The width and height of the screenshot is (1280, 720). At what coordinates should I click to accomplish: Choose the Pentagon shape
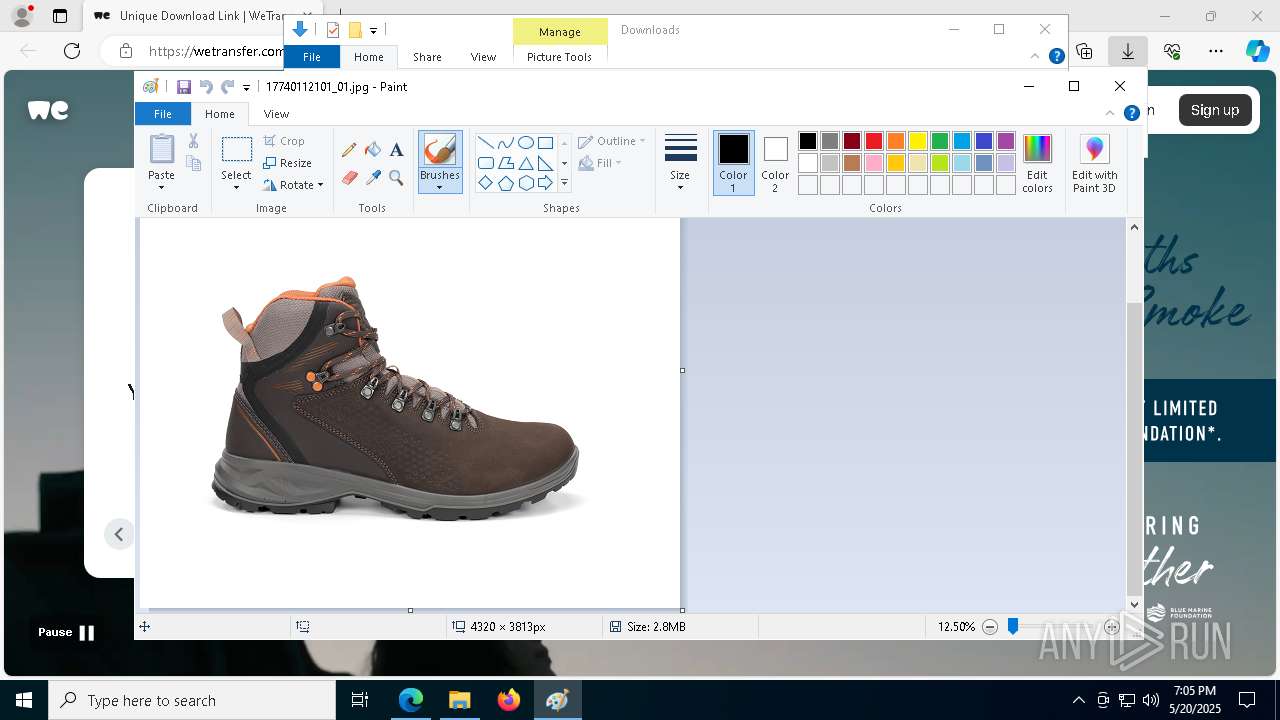click(505, 183)
